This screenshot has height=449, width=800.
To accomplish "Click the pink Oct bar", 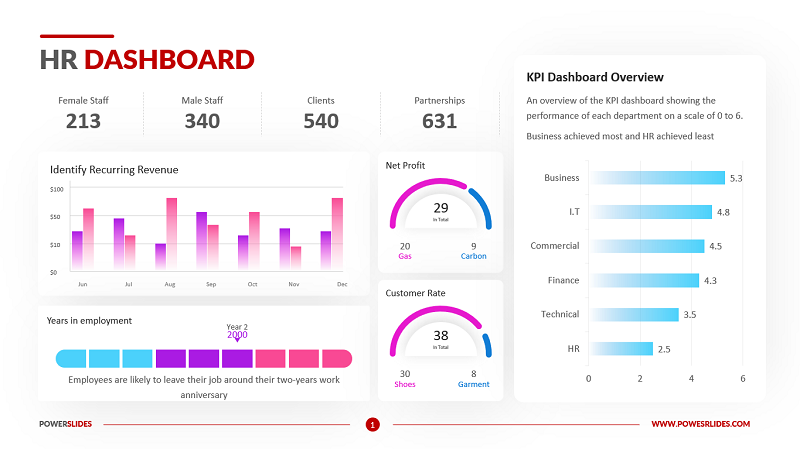I will 254,241.
